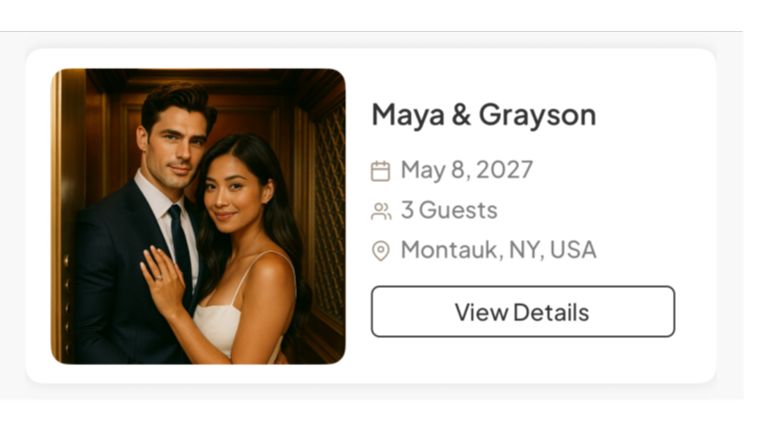Click the word "Montauk" in location
The image size is (767, 432).
pos(449,250)
